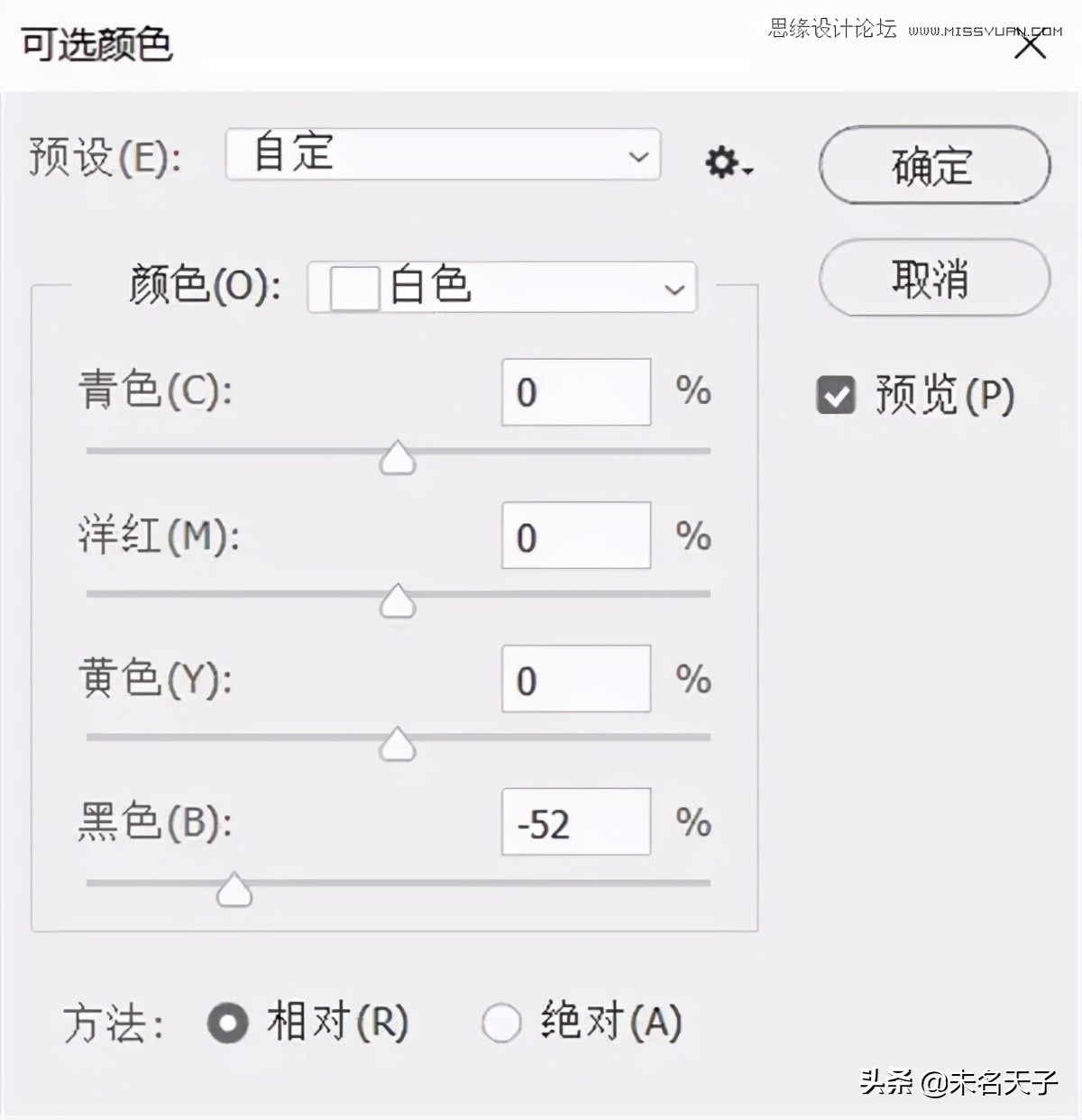The height and width of the screenshot is (1120, 1082).
Task: Click the 洋红(M) slider handle
Action: coord(397,601)
